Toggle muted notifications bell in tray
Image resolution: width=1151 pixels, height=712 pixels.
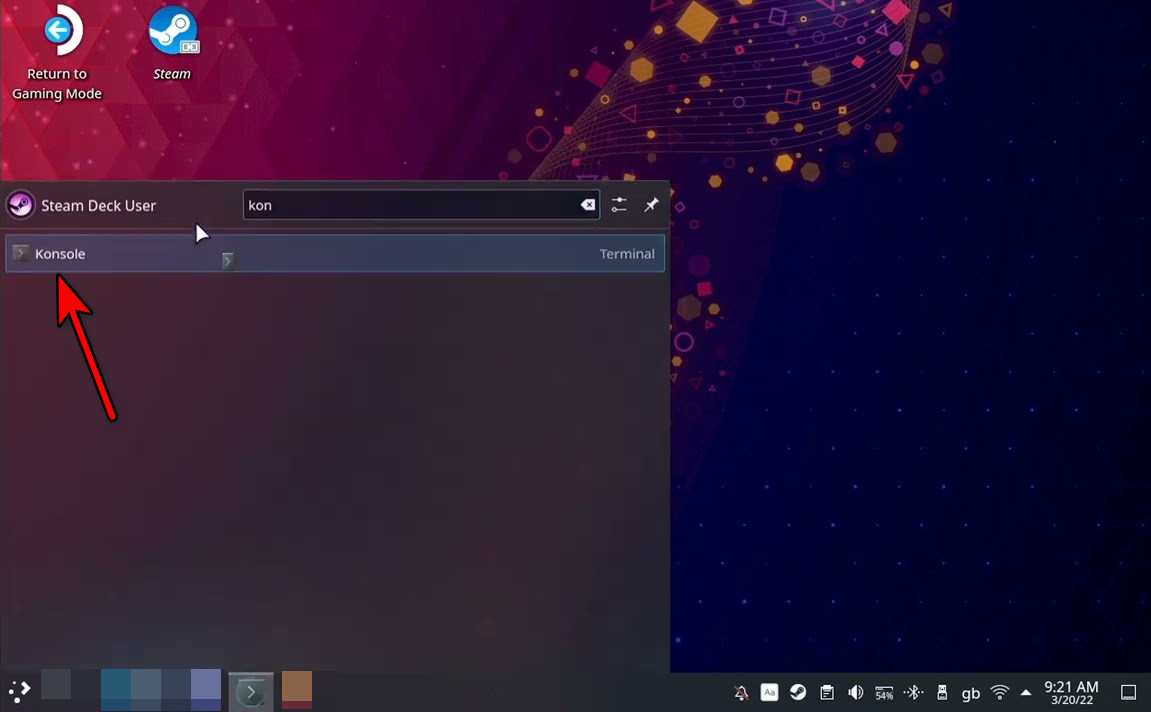click(741, 692)
